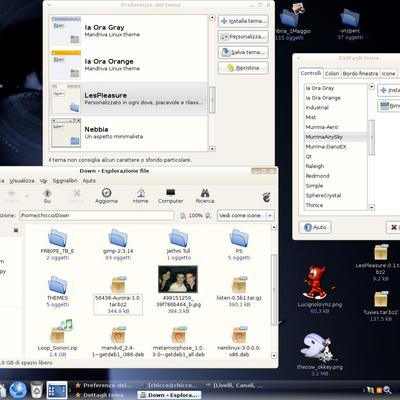400x400 pixels.
Task: Choose SphereCrystal in controls list
Action: [335, 196]
